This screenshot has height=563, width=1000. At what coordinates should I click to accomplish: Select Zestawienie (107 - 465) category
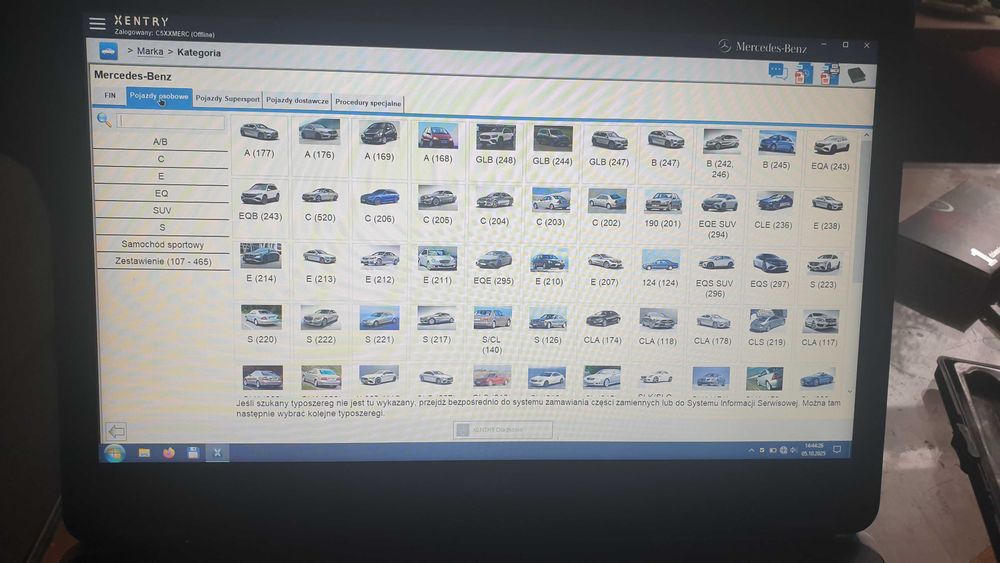pyautogui.click(x=163, y=261)
